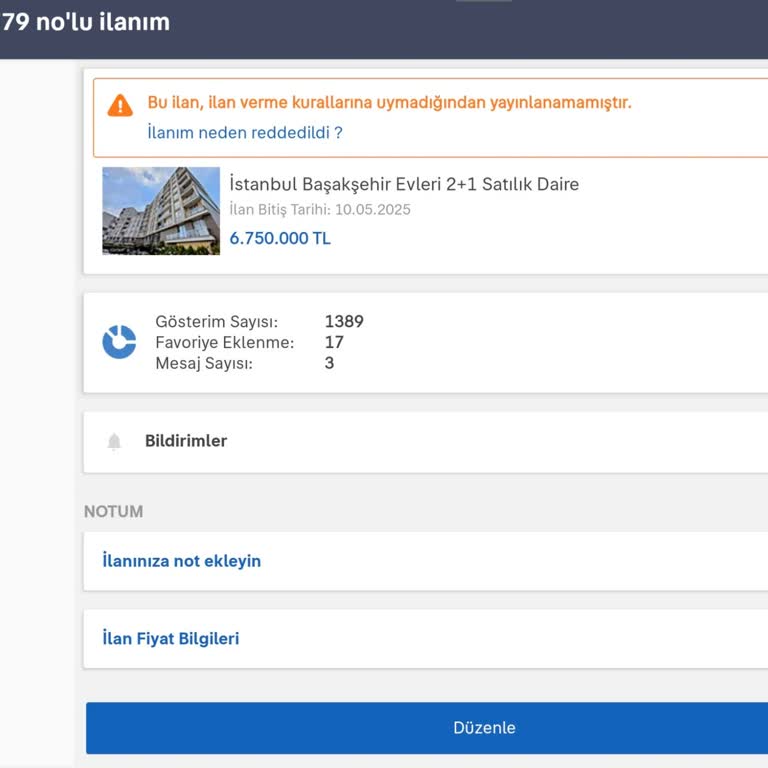Click the "79 no'lu ilanım" page header title
Image resolution: width=768 pixels, height=768 pixels.
pos(86,22)
